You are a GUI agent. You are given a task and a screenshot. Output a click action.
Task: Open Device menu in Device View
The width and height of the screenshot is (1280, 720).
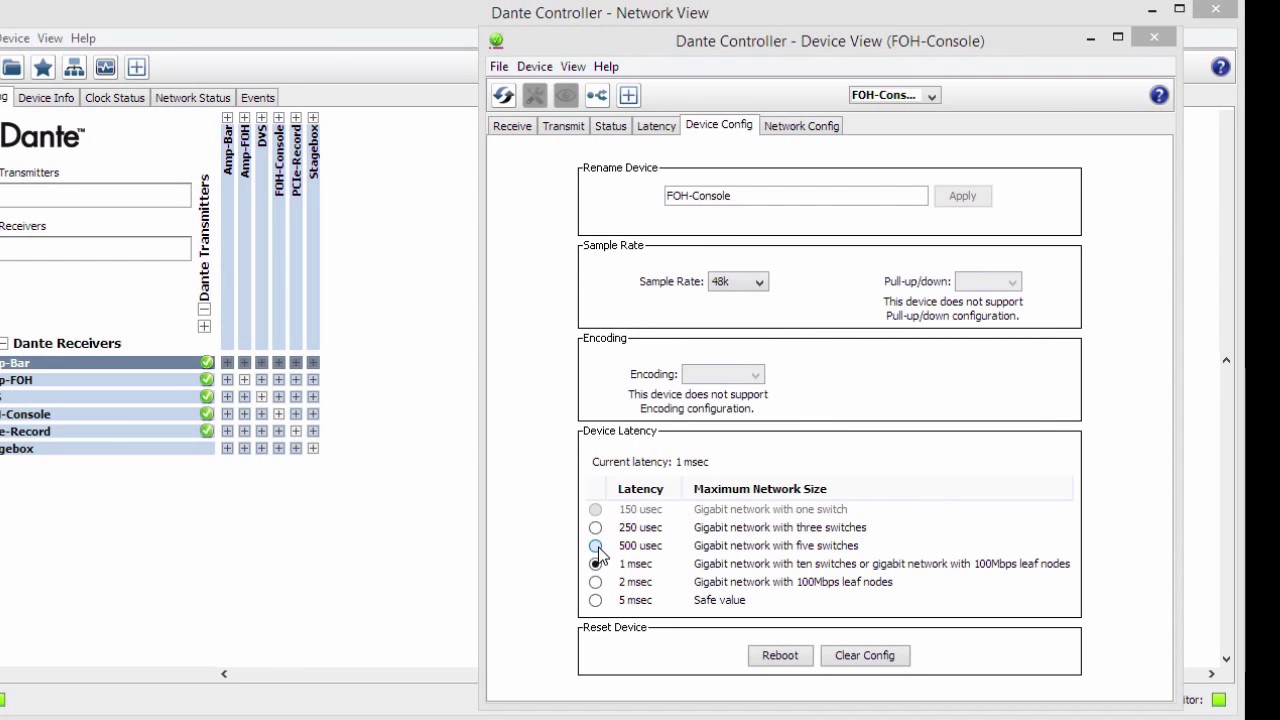pyautogui.click(x=534, y=66)
